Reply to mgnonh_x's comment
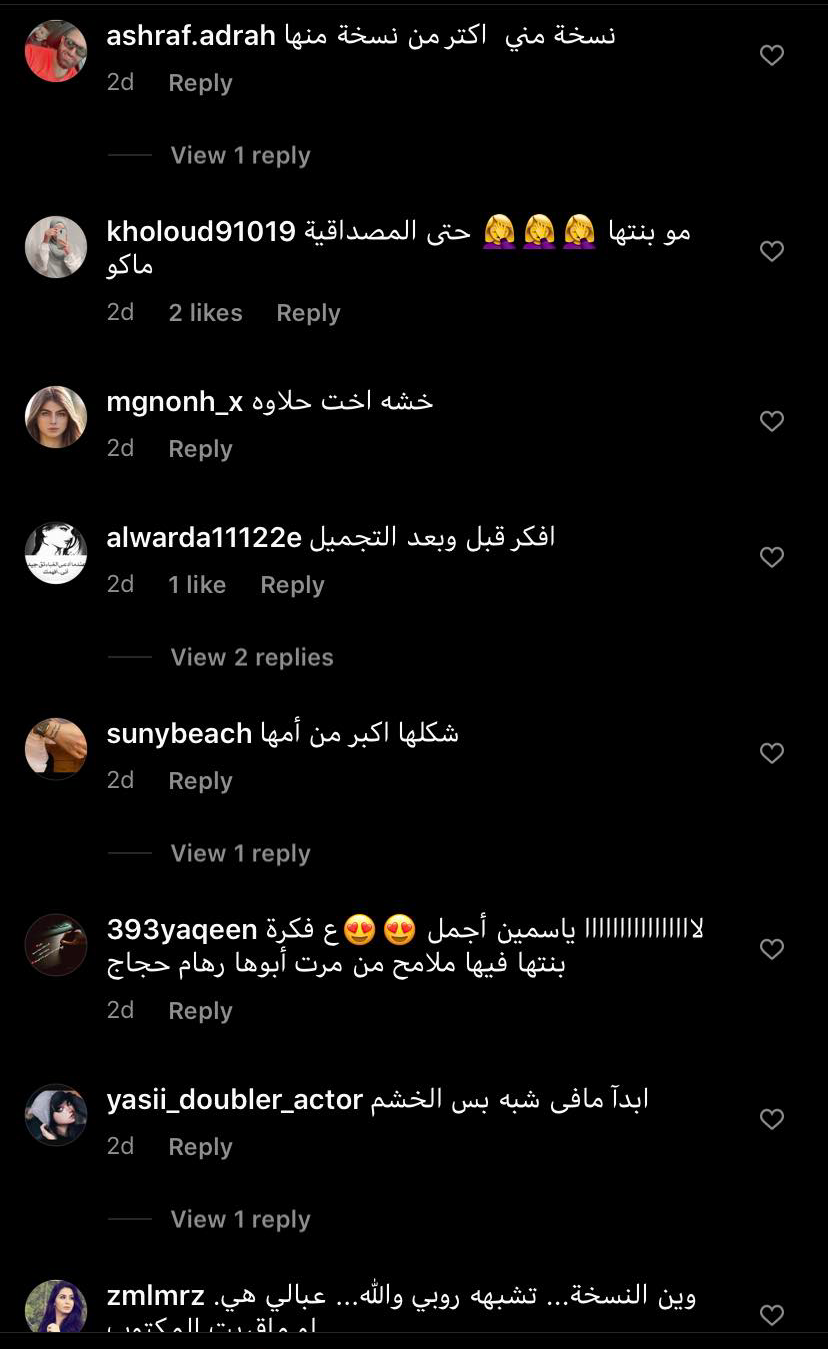The height and width of the screenshot is (1349, 828). click(200, 449)
